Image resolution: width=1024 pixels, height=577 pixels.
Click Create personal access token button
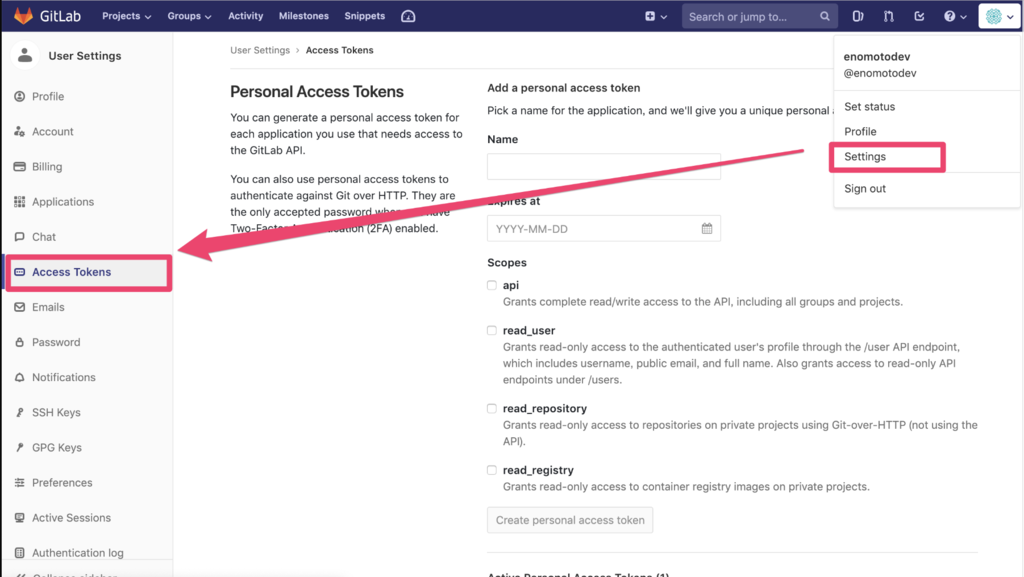[x=569, y=520]
